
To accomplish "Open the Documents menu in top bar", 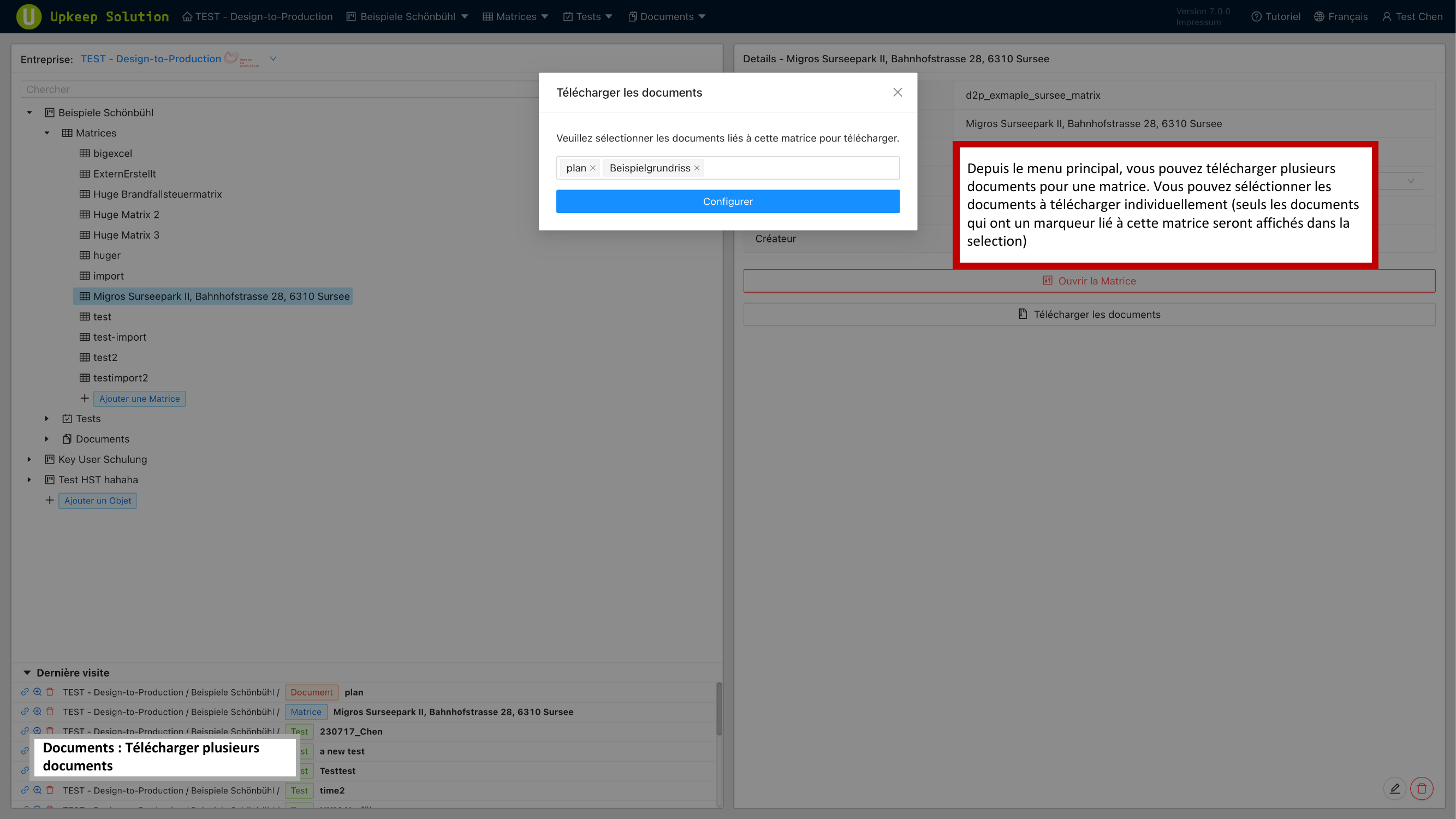I will click(667, 16).
